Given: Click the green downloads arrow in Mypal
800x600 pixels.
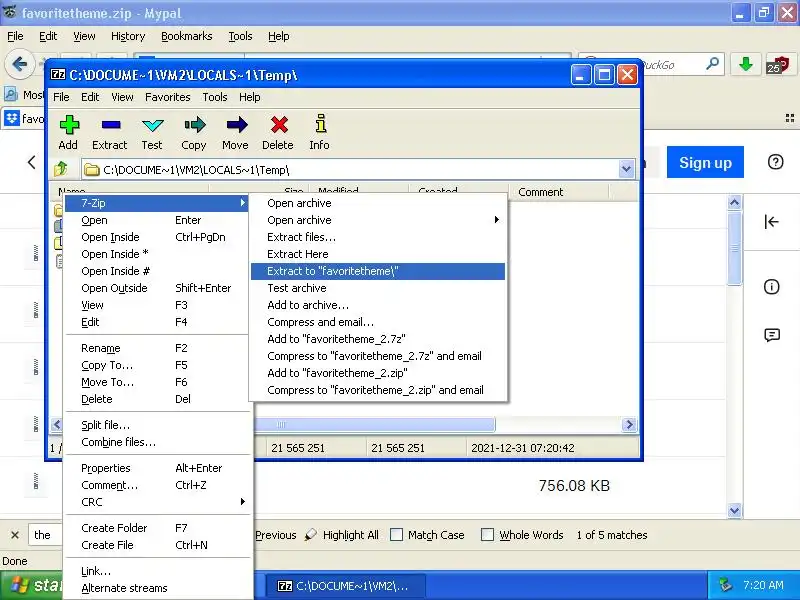Looking at the screenshot, I should point(745,64).
